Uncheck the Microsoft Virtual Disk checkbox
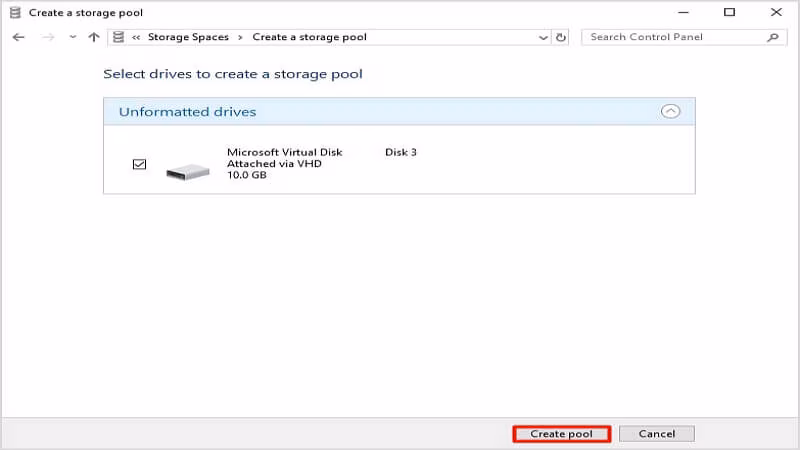800x450 pixels. point(140,164)
